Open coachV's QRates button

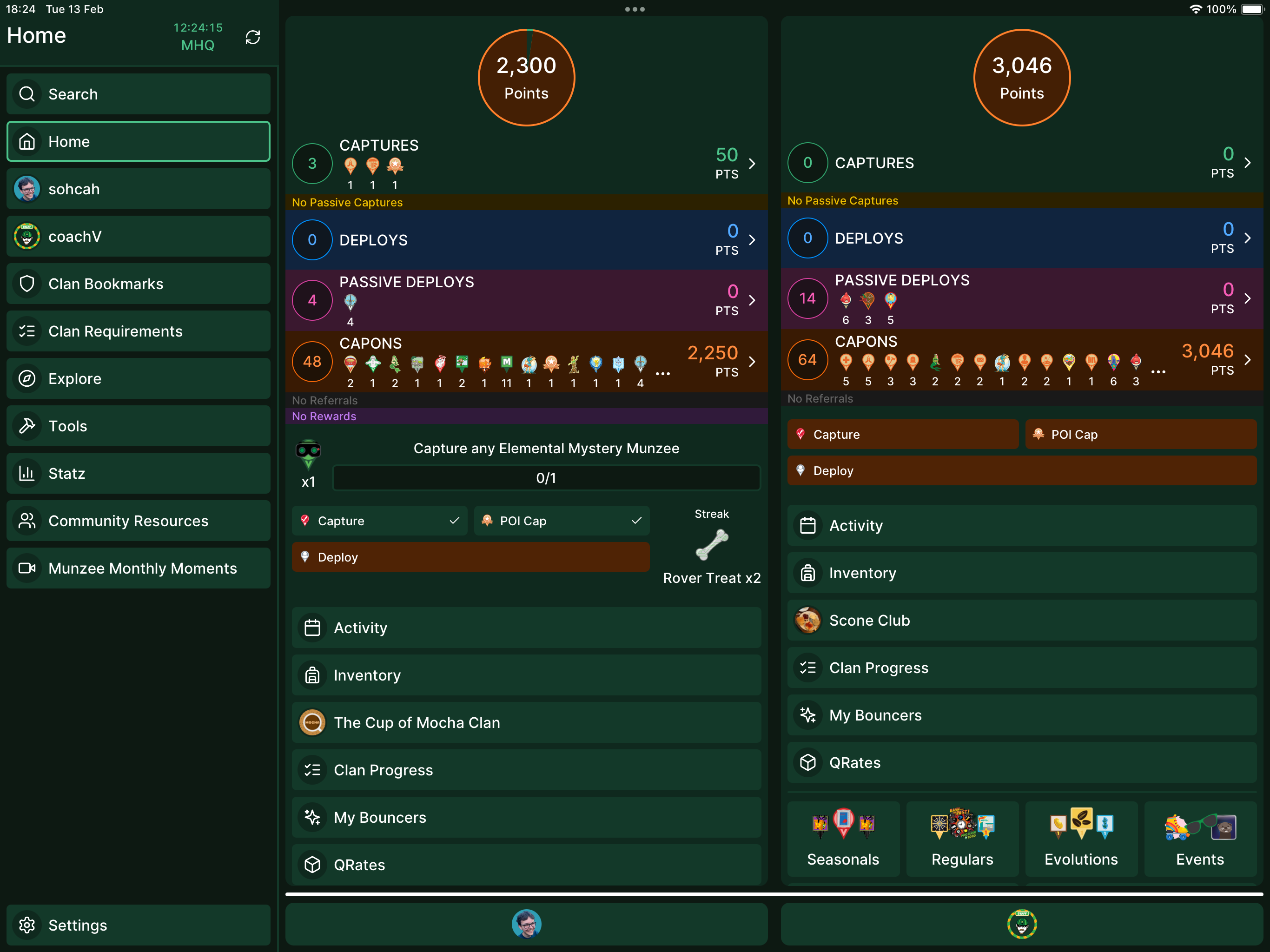(1022, 762)
